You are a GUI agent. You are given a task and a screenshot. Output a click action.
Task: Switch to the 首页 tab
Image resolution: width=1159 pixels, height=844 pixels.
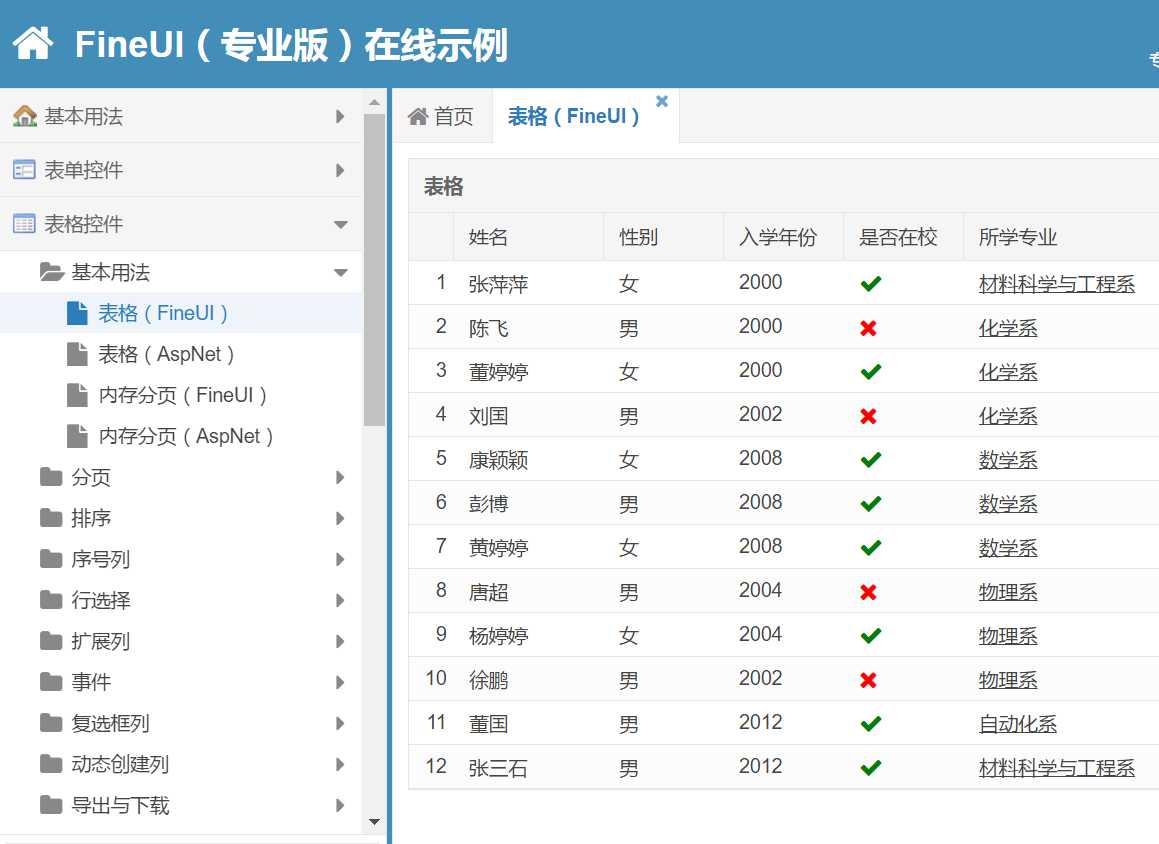pos(441,116)
